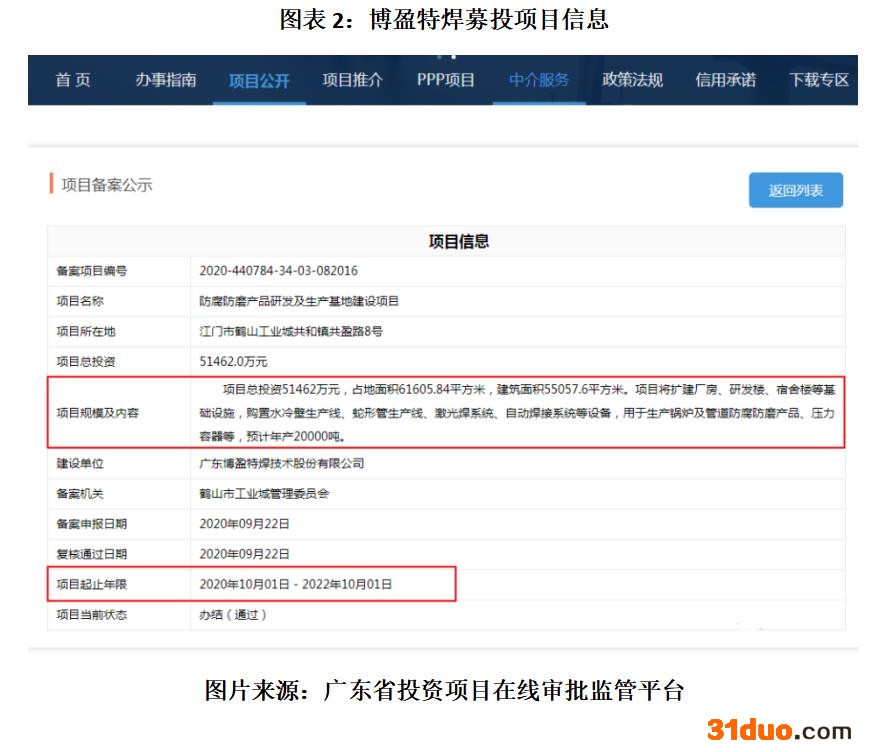870x752 pixels.
Task: Go to the 首页 navigation item
Action: click(72, 80)
